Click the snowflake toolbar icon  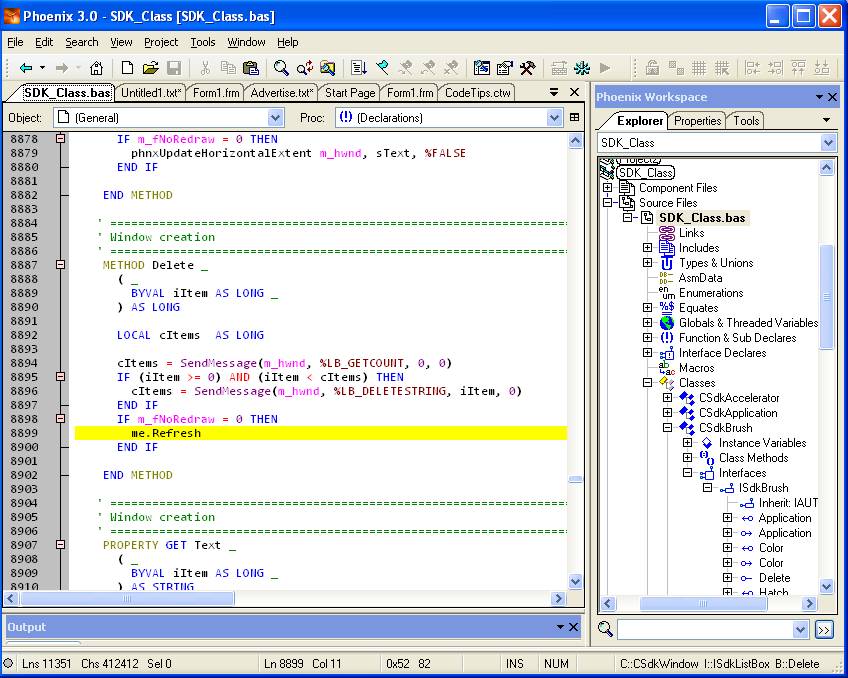[x=582, y=68]
